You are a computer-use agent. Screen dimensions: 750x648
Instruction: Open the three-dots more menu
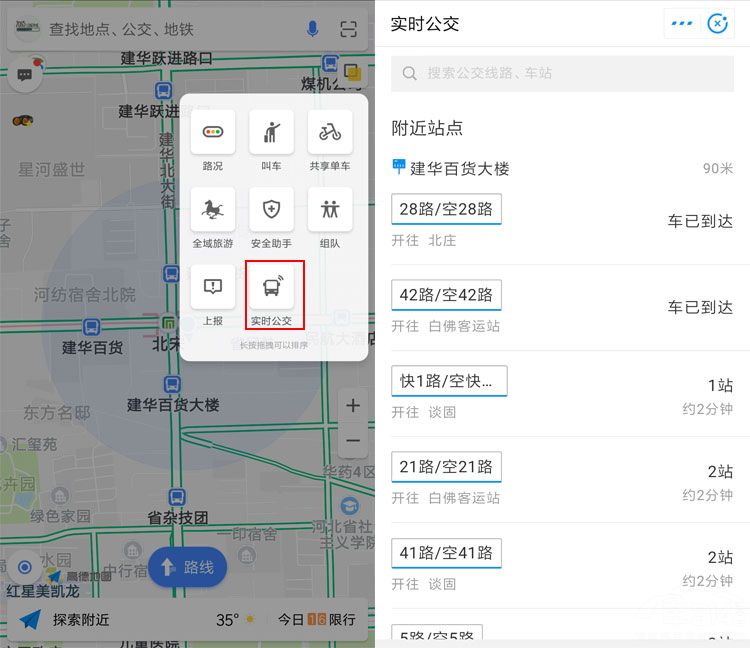coord(682,23)
